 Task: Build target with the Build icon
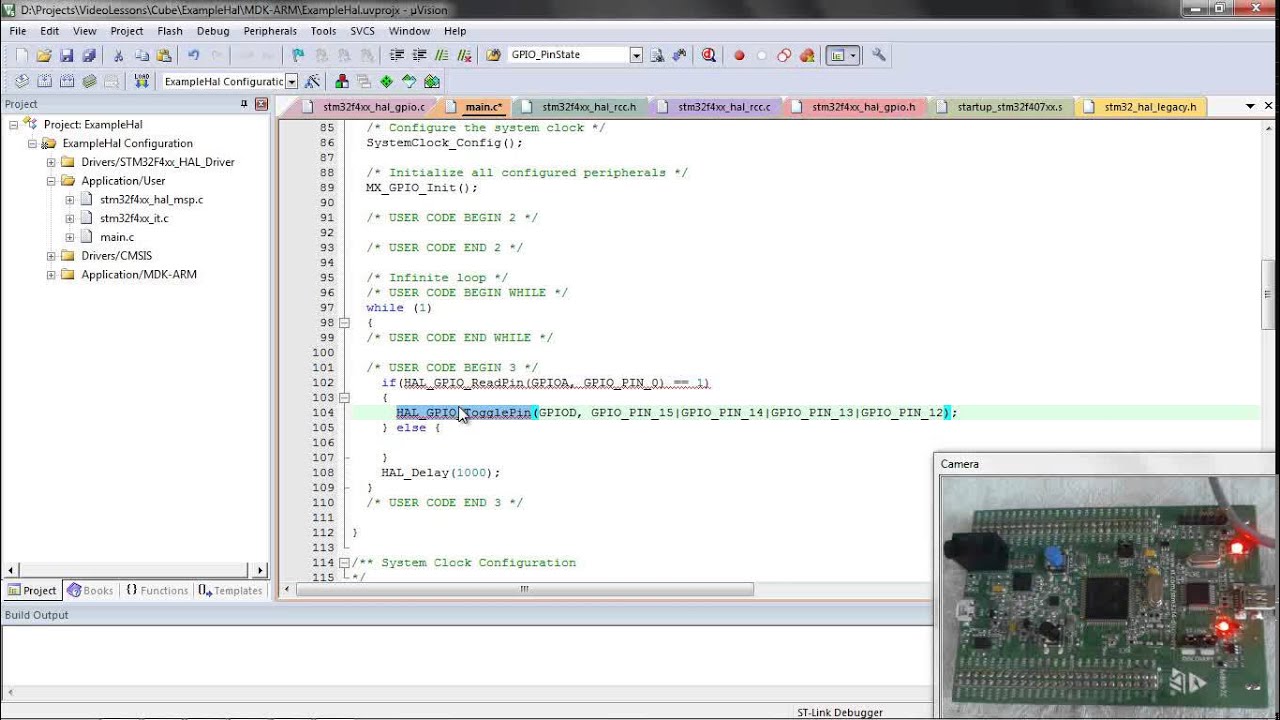45,81
